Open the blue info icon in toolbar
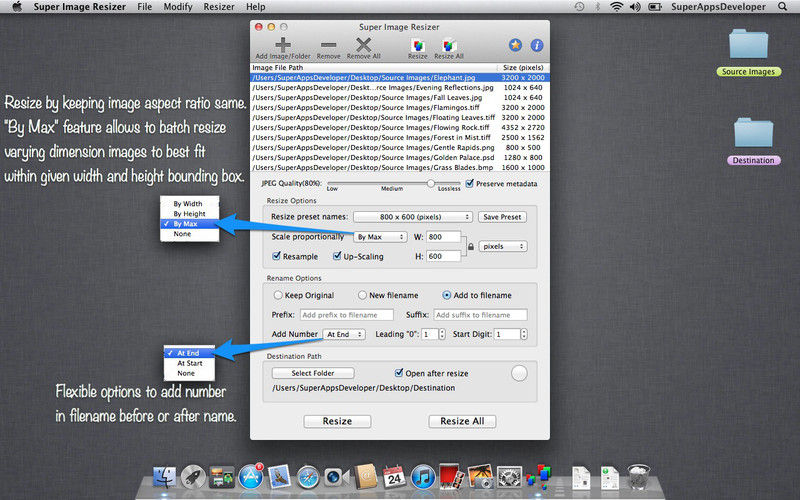The image size is (800, 500). 537,45
